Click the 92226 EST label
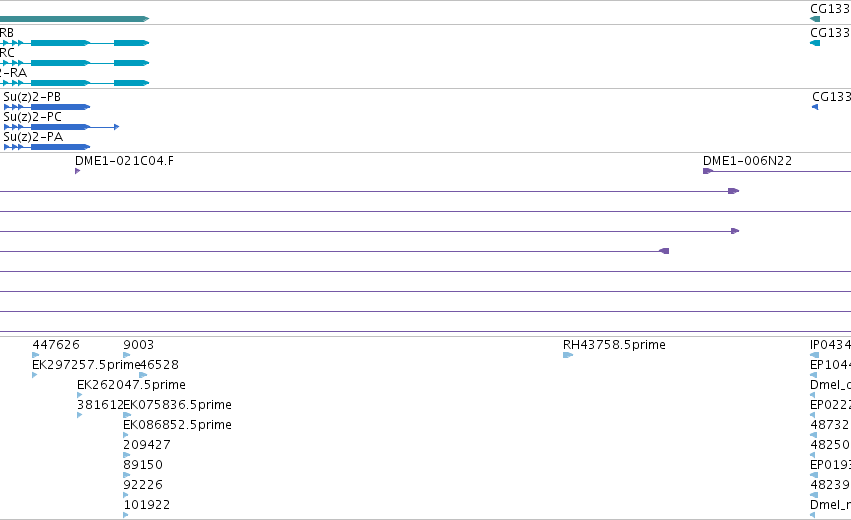The height and width of the screenshot is (520, 851). (x=143, y=485)
